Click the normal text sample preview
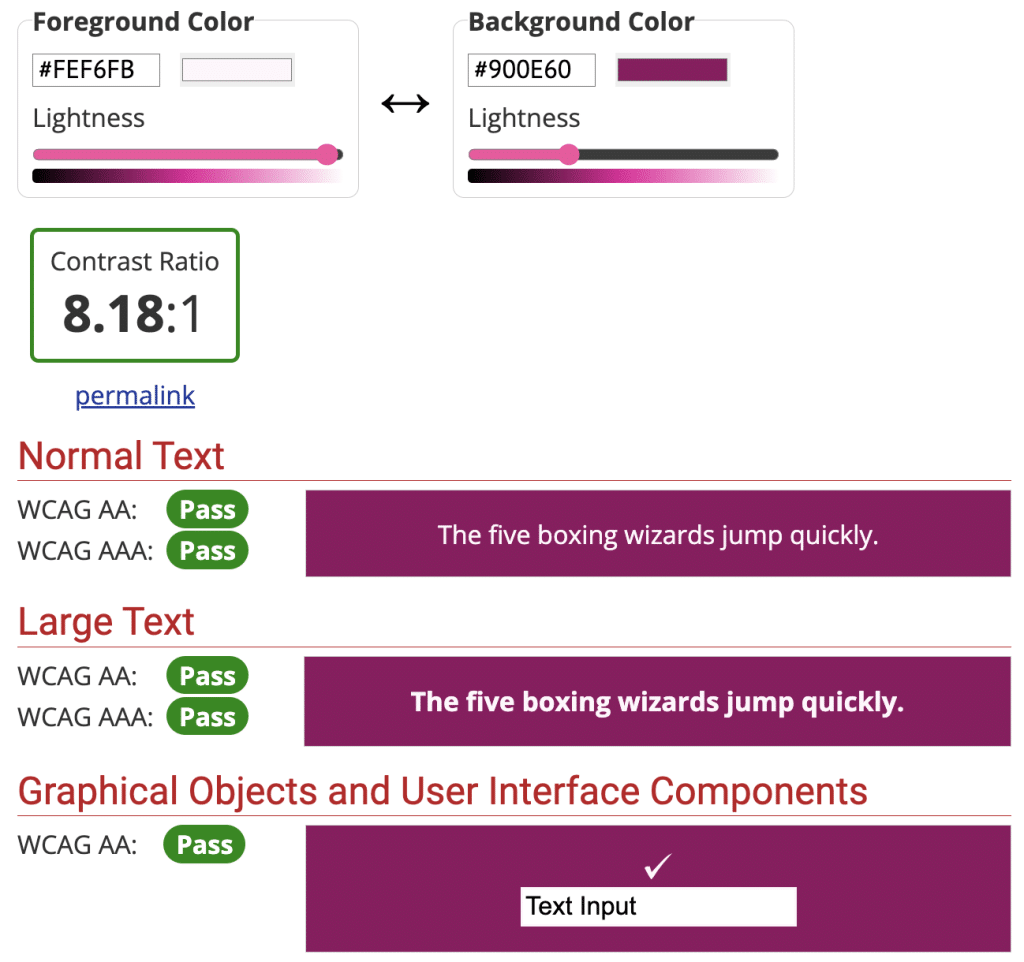Viewport: 1024px width, 962px height. click(x=658, y=534)
